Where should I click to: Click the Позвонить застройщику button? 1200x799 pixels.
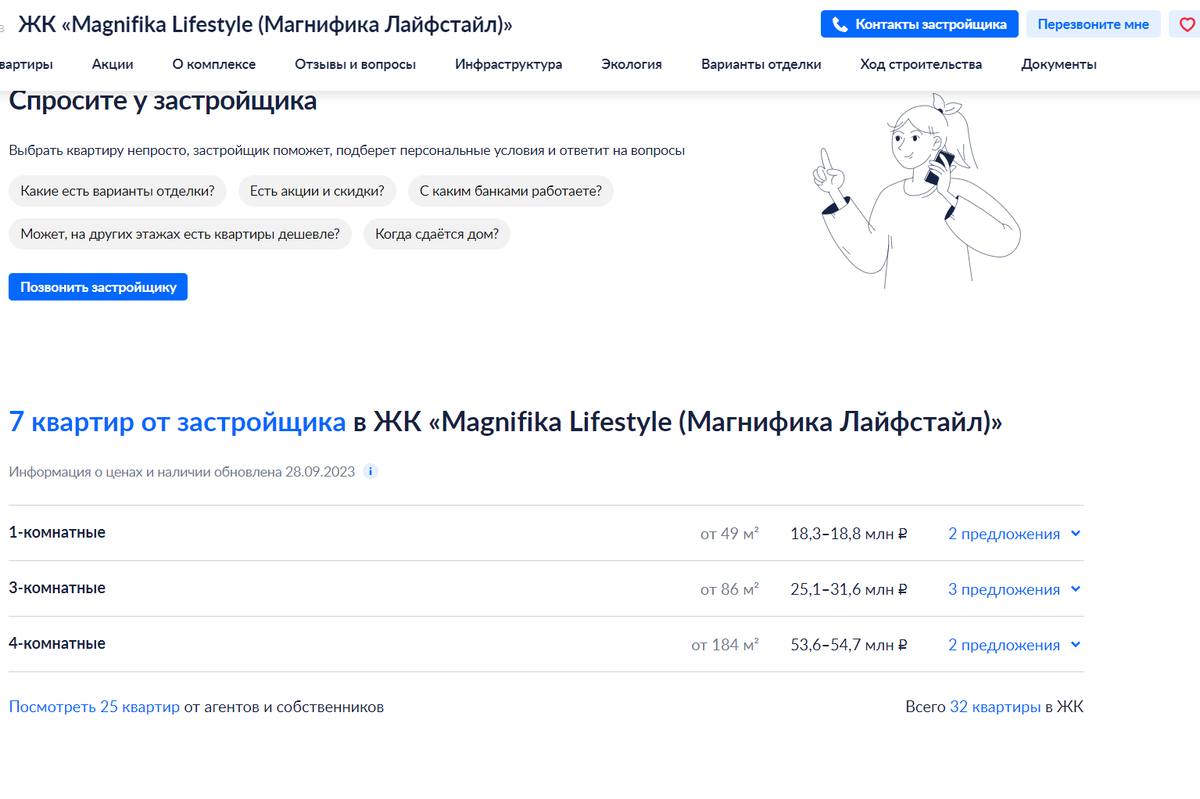(x=97, y=286)
